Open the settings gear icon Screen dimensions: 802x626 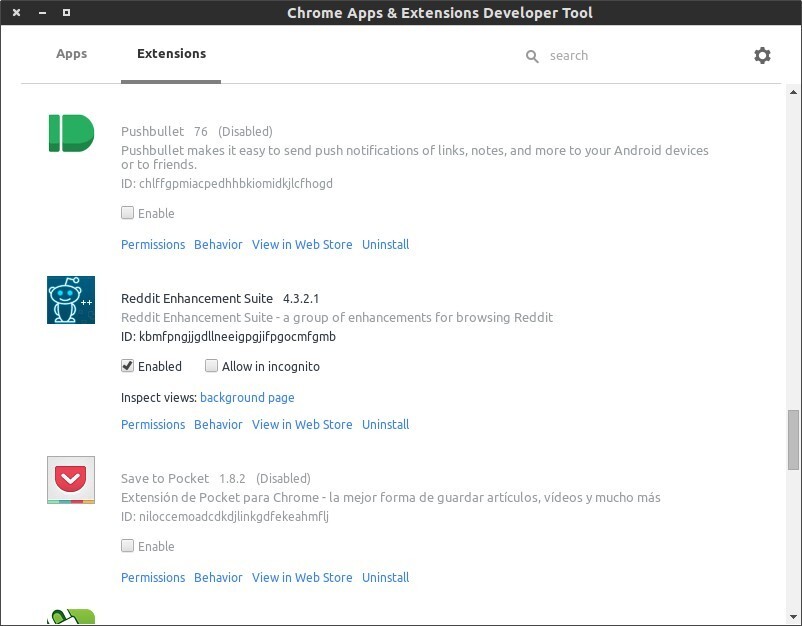click(763, 56)
